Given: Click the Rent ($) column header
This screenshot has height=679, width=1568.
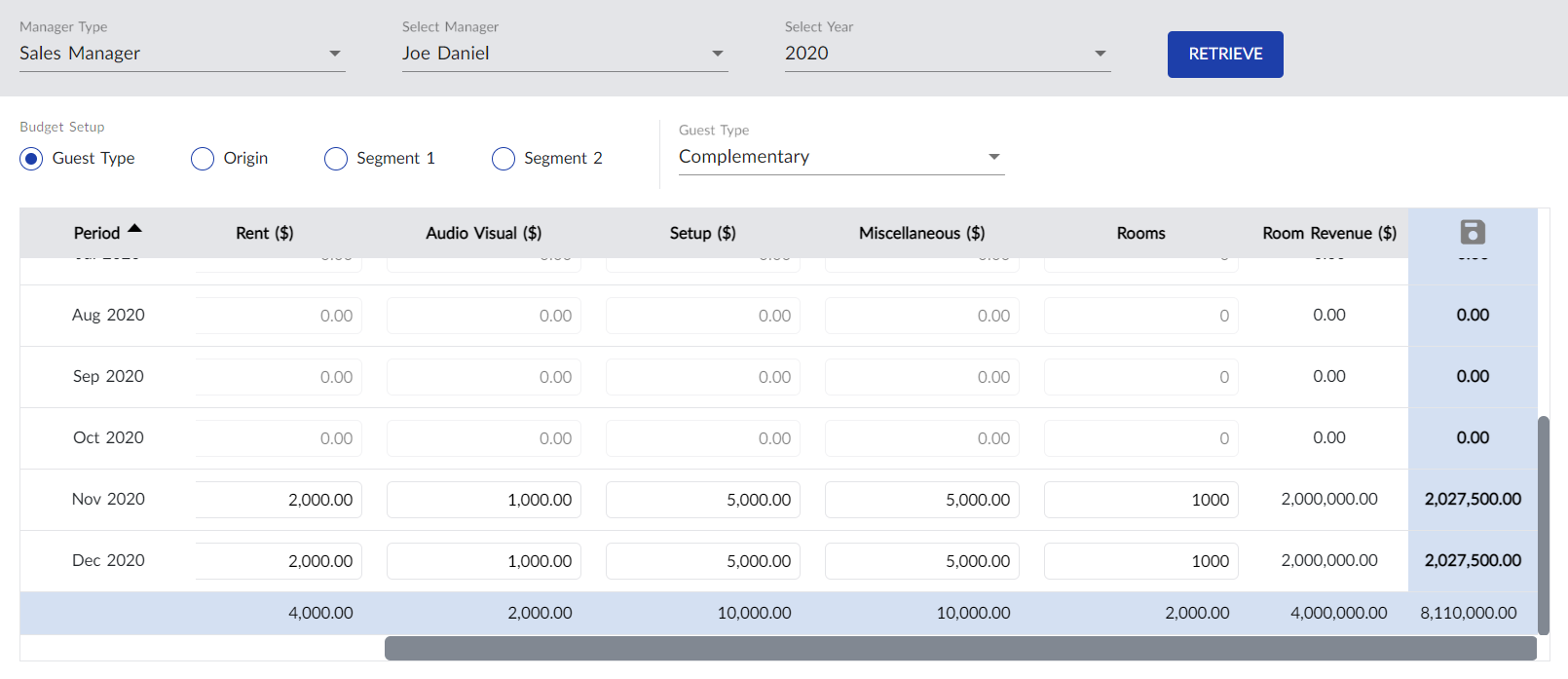Looking at the screenshot, I should [265, 233].
